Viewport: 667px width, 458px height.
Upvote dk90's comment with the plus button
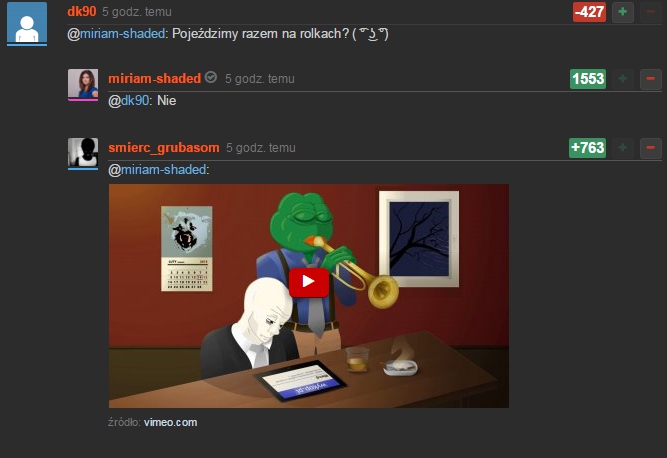623,12
